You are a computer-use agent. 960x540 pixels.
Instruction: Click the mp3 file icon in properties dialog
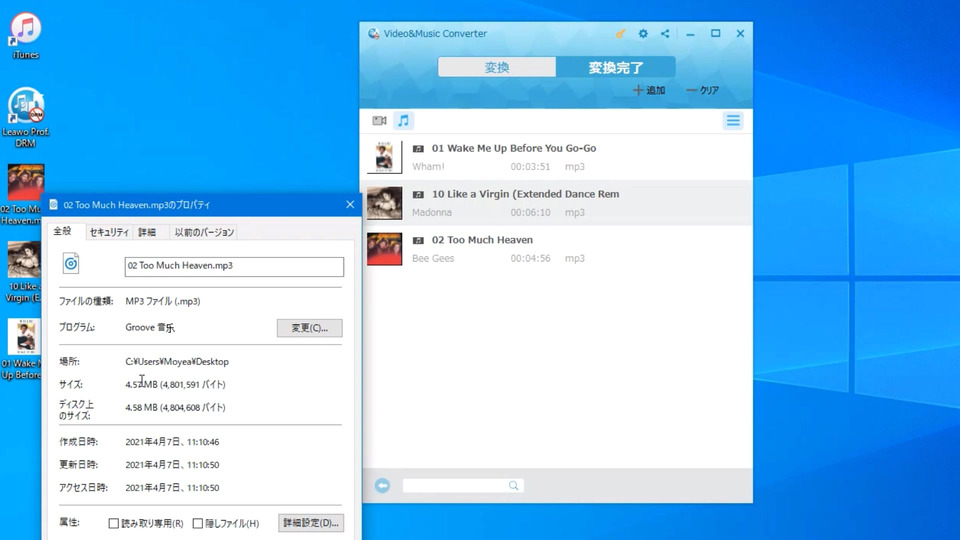coord(71,264)
